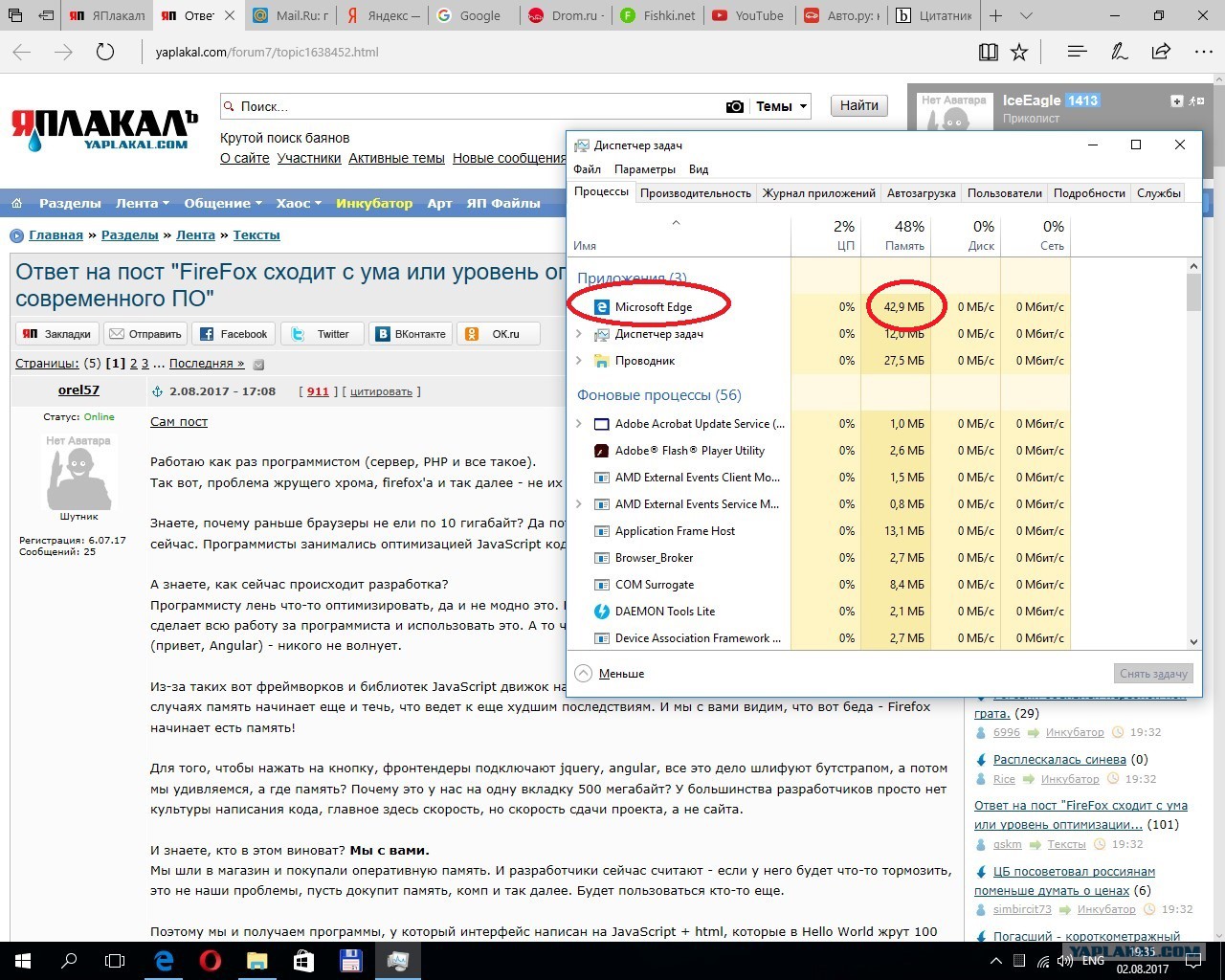
Task: Open the Edge hub icon
Action: click(1077, 53)
